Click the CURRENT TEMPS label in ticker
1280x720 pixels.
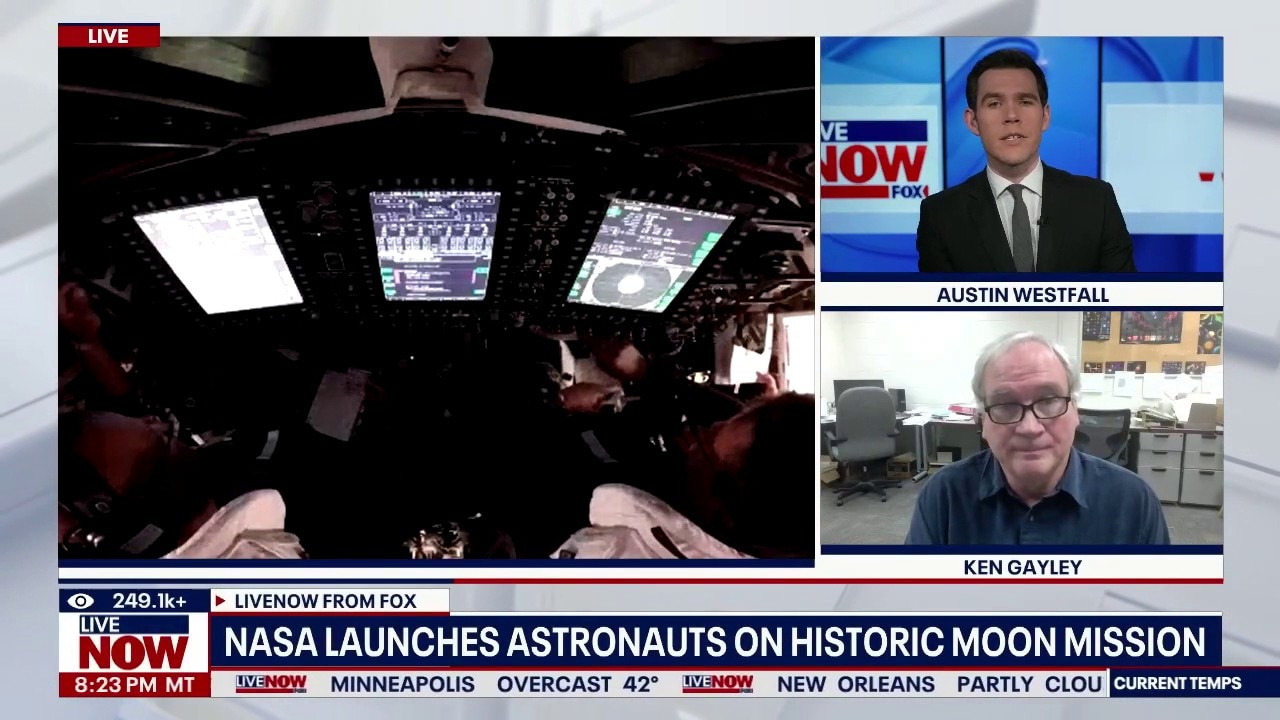pos(1177,684)
